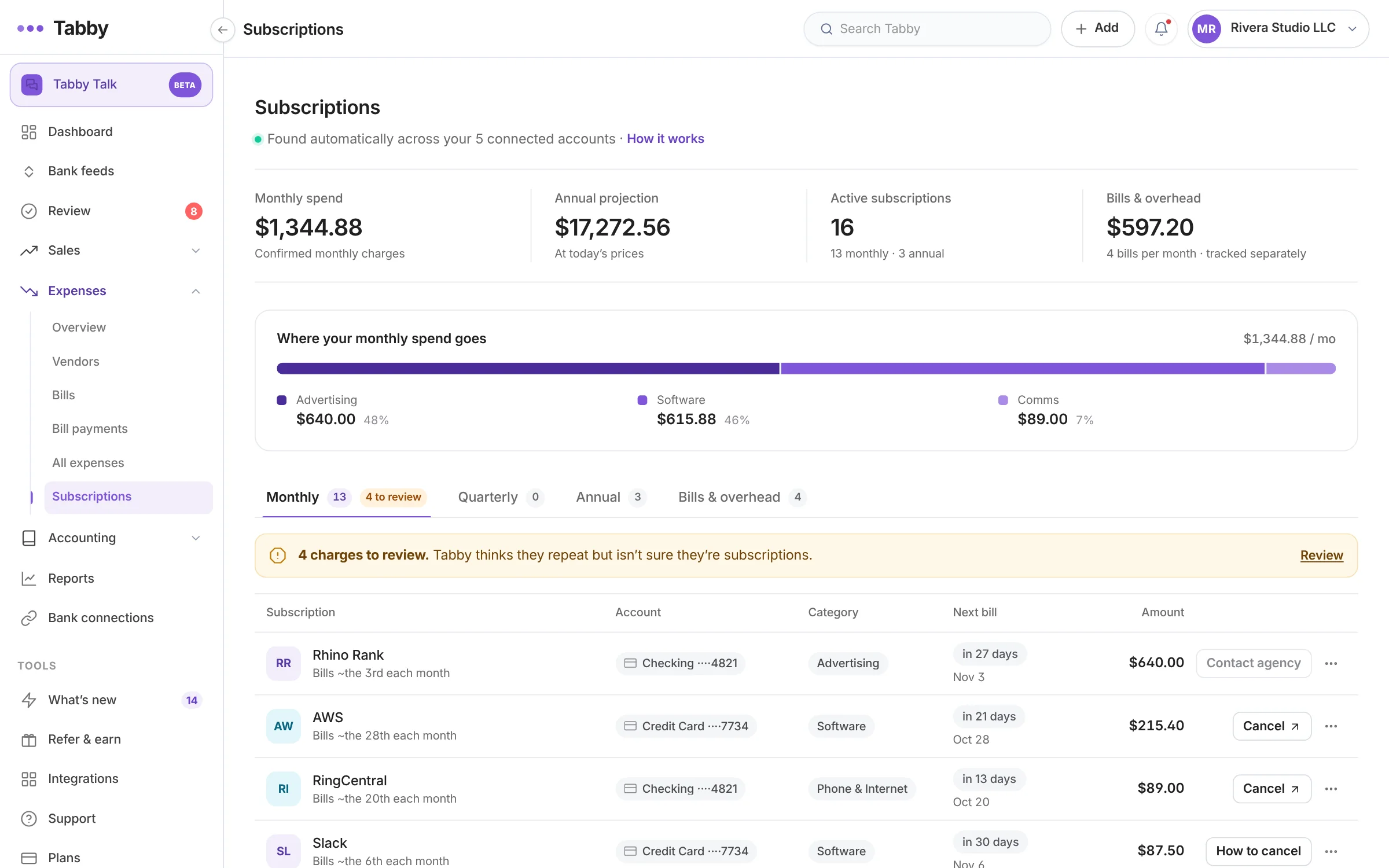The height and width of the screenshot is (868, 1389).
Task: Open Bank feeds page
Action: [x=111, y=171]
